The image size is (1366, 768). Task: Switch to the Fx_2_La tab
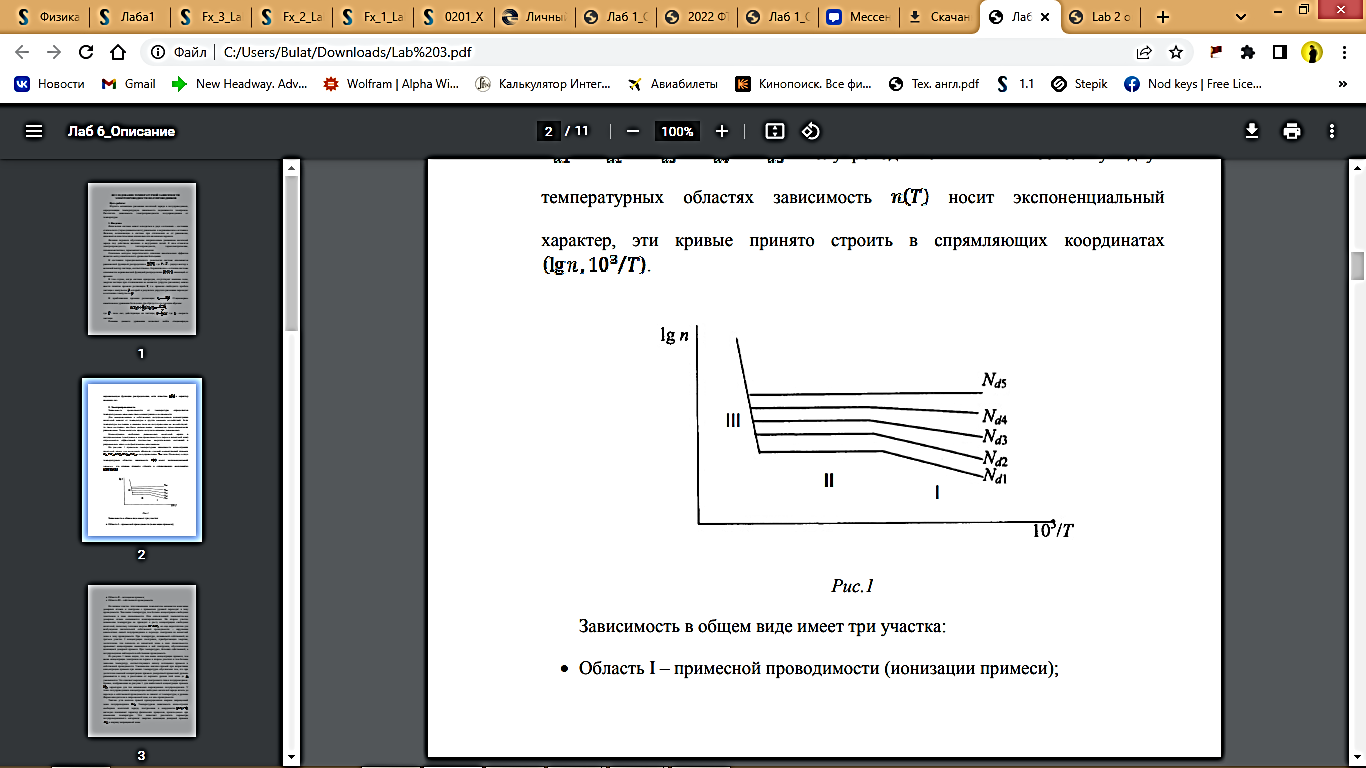tap(292, 17)
